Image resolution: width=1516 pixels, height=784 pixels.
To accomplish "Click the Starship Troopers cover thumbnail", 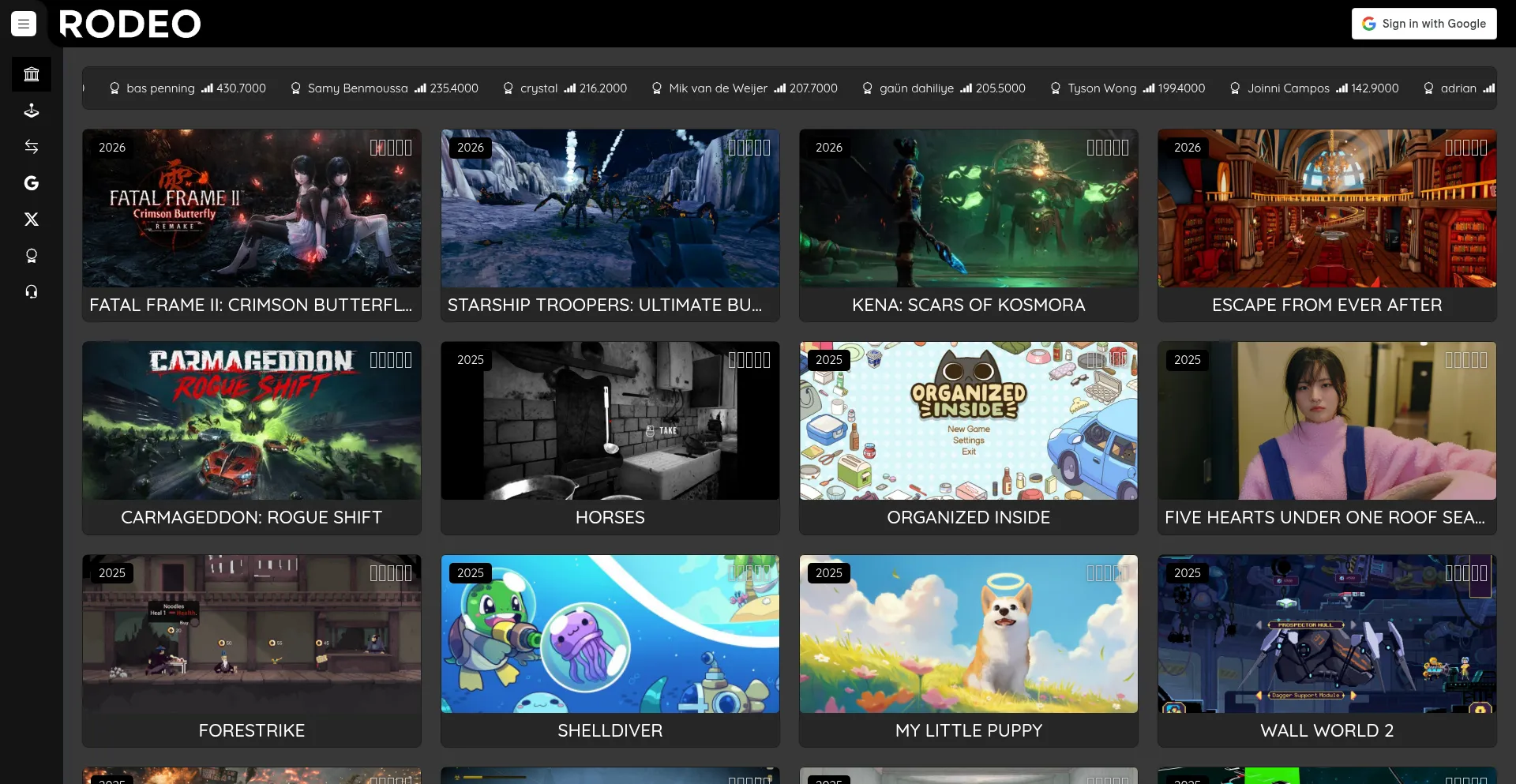I will coord(610,208).
